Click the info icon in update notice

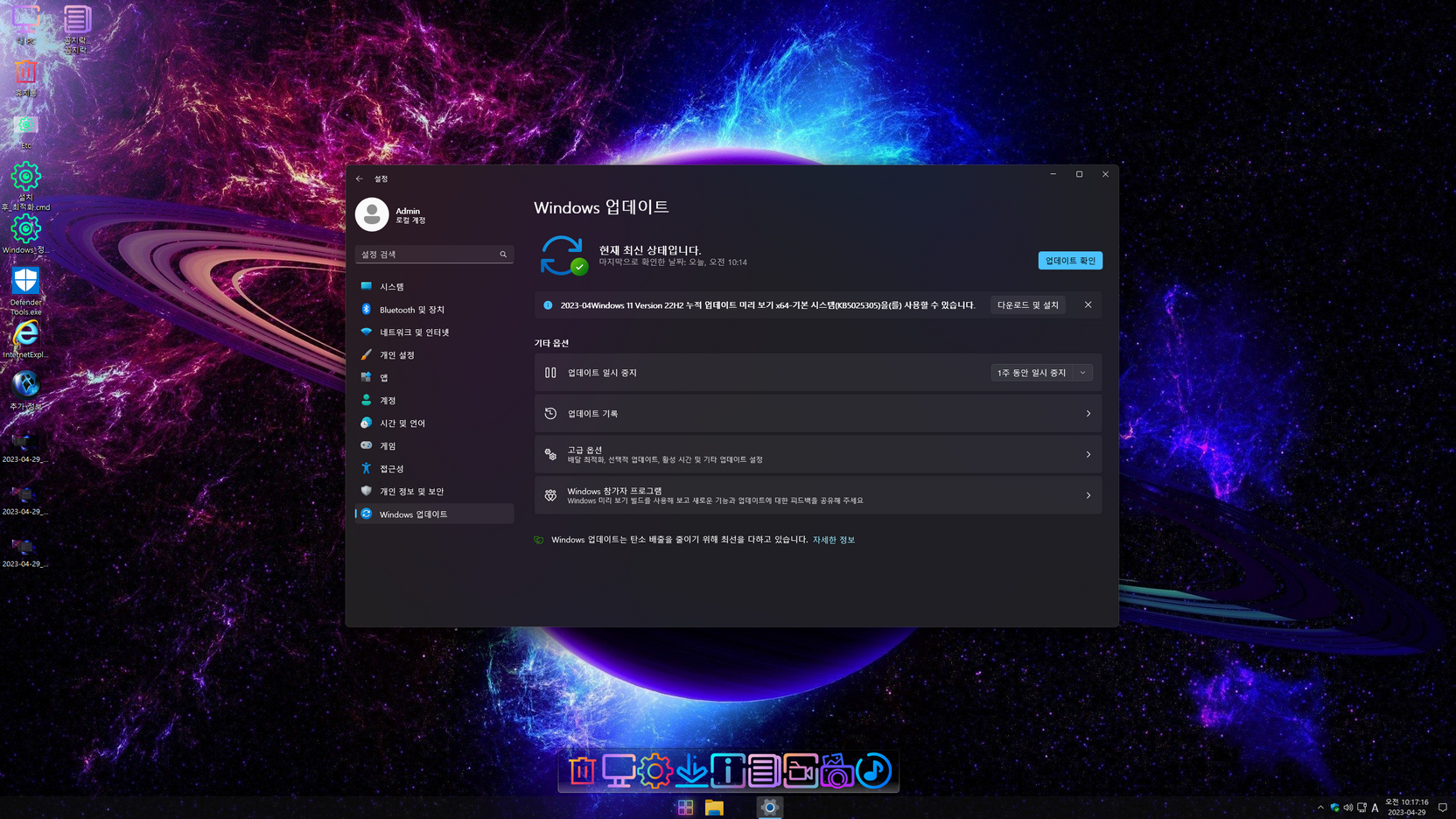(x=548, y=305)
